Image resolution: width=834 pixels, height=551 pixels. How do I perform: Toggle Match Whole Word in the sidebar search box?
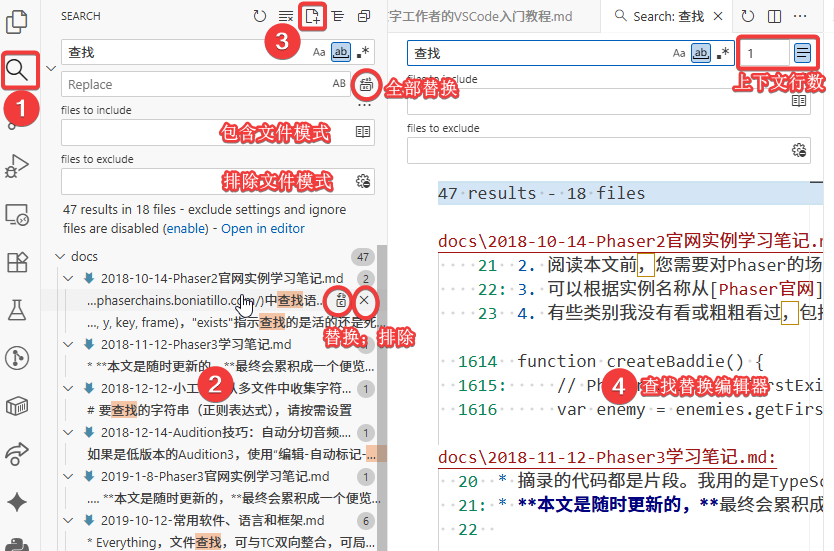[x=340, y=52]
